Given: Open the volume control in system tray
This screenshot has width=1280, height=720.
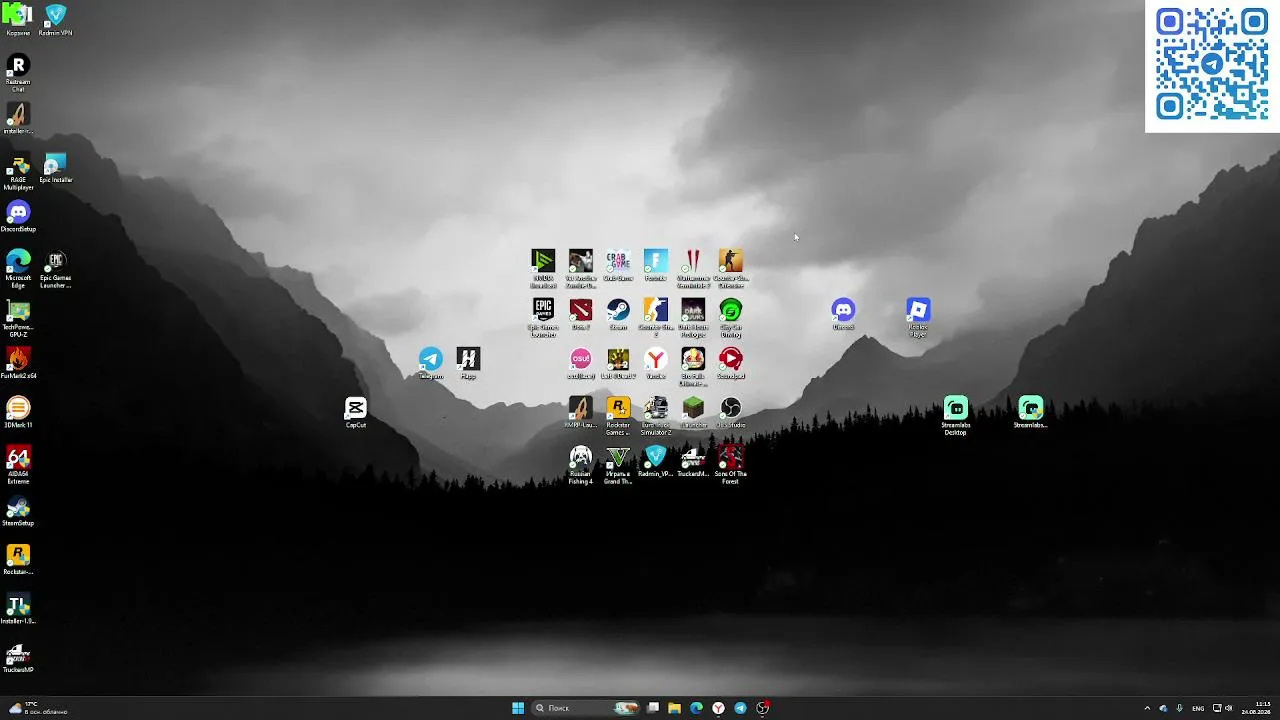Looking at the screenshot, I should 1229,708.
